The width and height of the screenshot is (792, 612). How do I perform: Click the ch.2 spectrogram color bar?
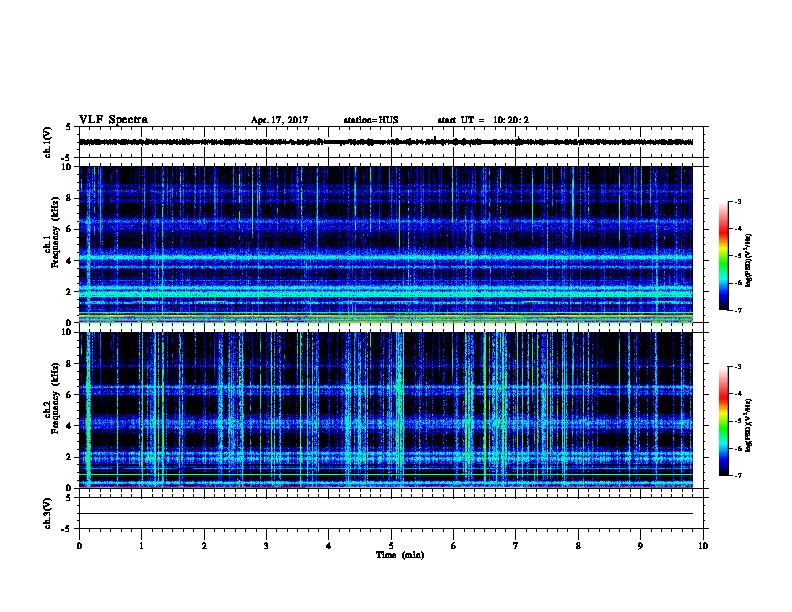pos(723,421)
